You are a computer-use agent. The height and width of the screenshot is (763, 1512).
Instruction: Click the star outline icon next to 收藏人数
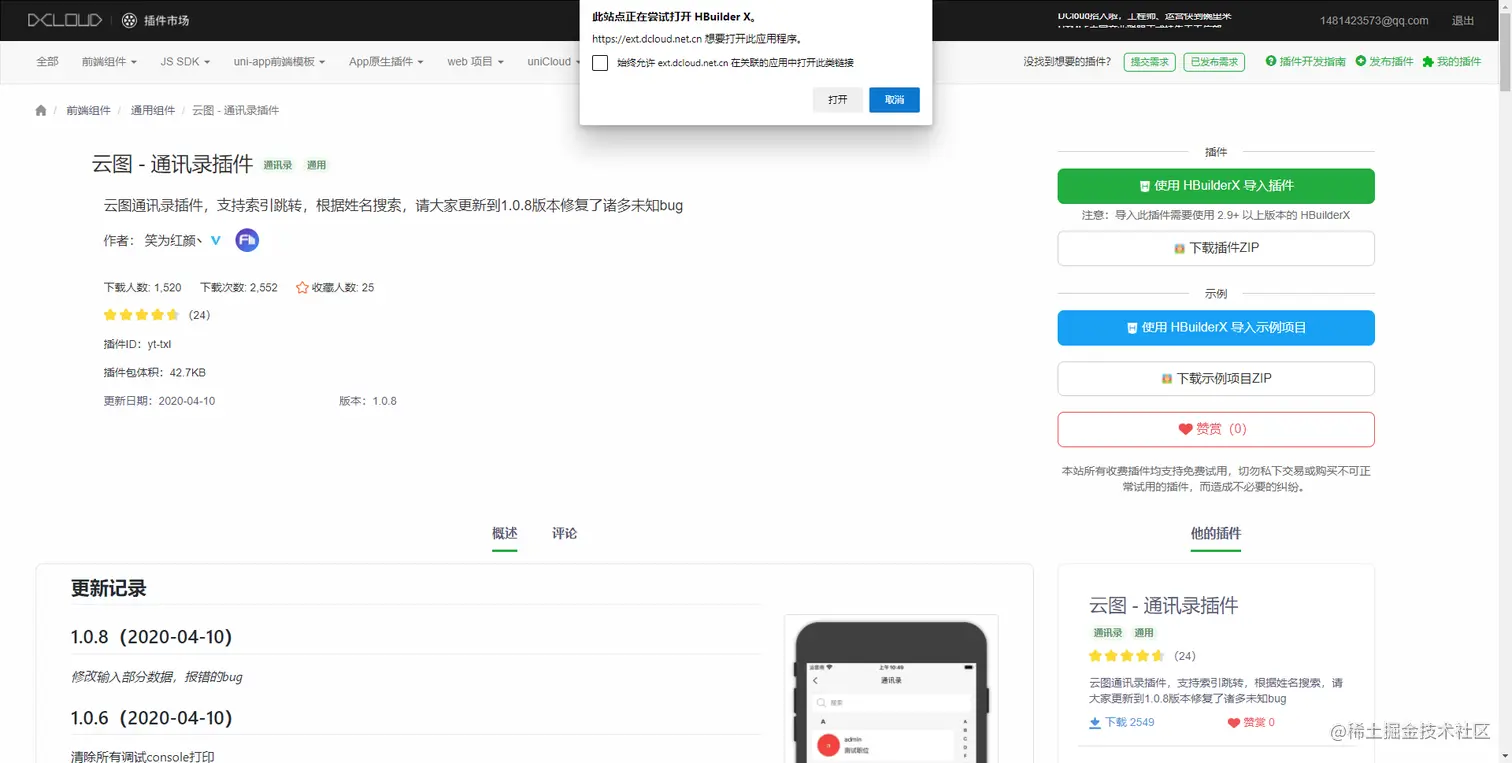(302, 288)
